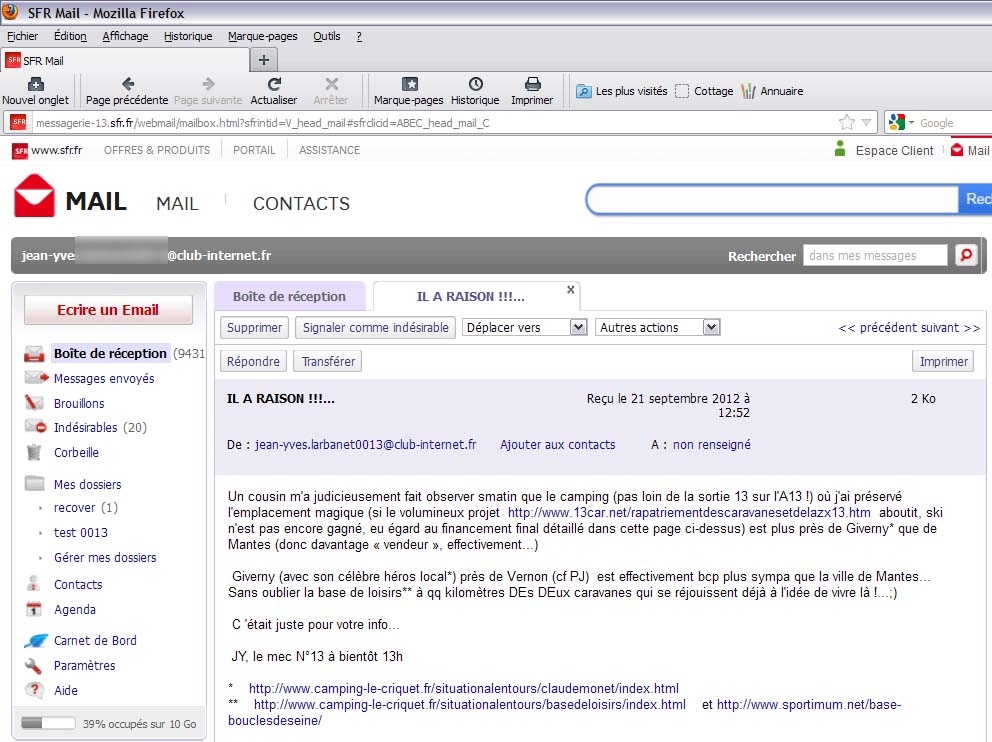Open basedeloisirs camping-le-criquet link
Viewport: 992px width, 742px height.
pyautogui.click(x=469, y=704)
